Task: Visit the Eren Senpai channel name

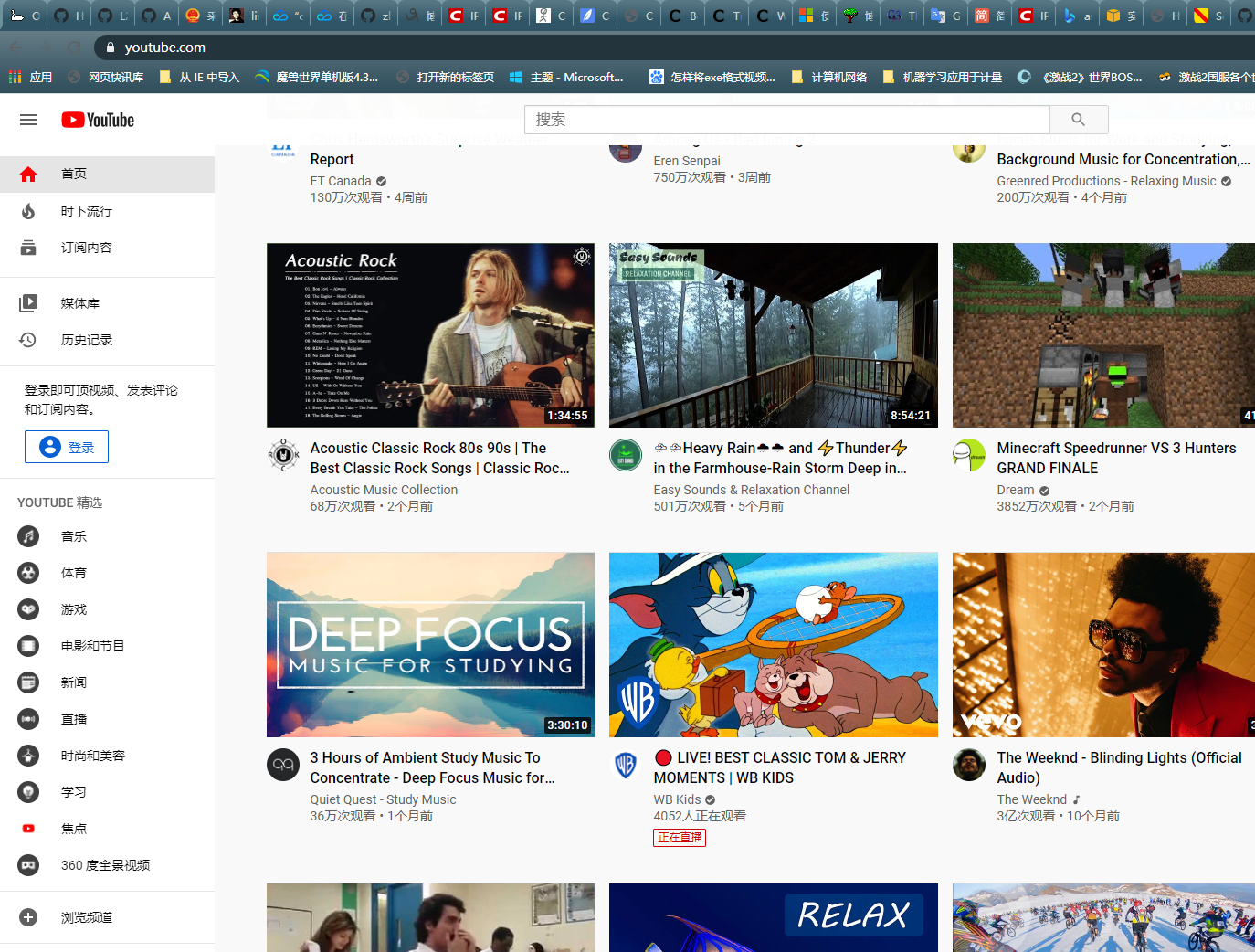Action: coord(687,161)
